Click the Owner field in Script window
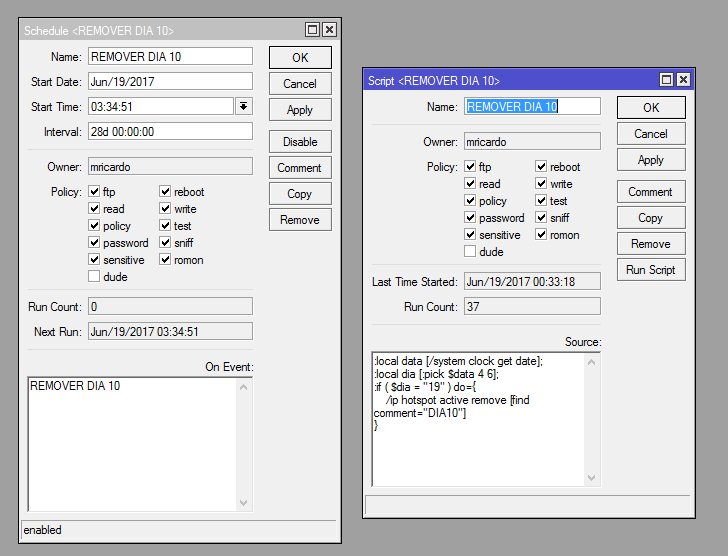 pyautogui.click(x=532, y=142)
